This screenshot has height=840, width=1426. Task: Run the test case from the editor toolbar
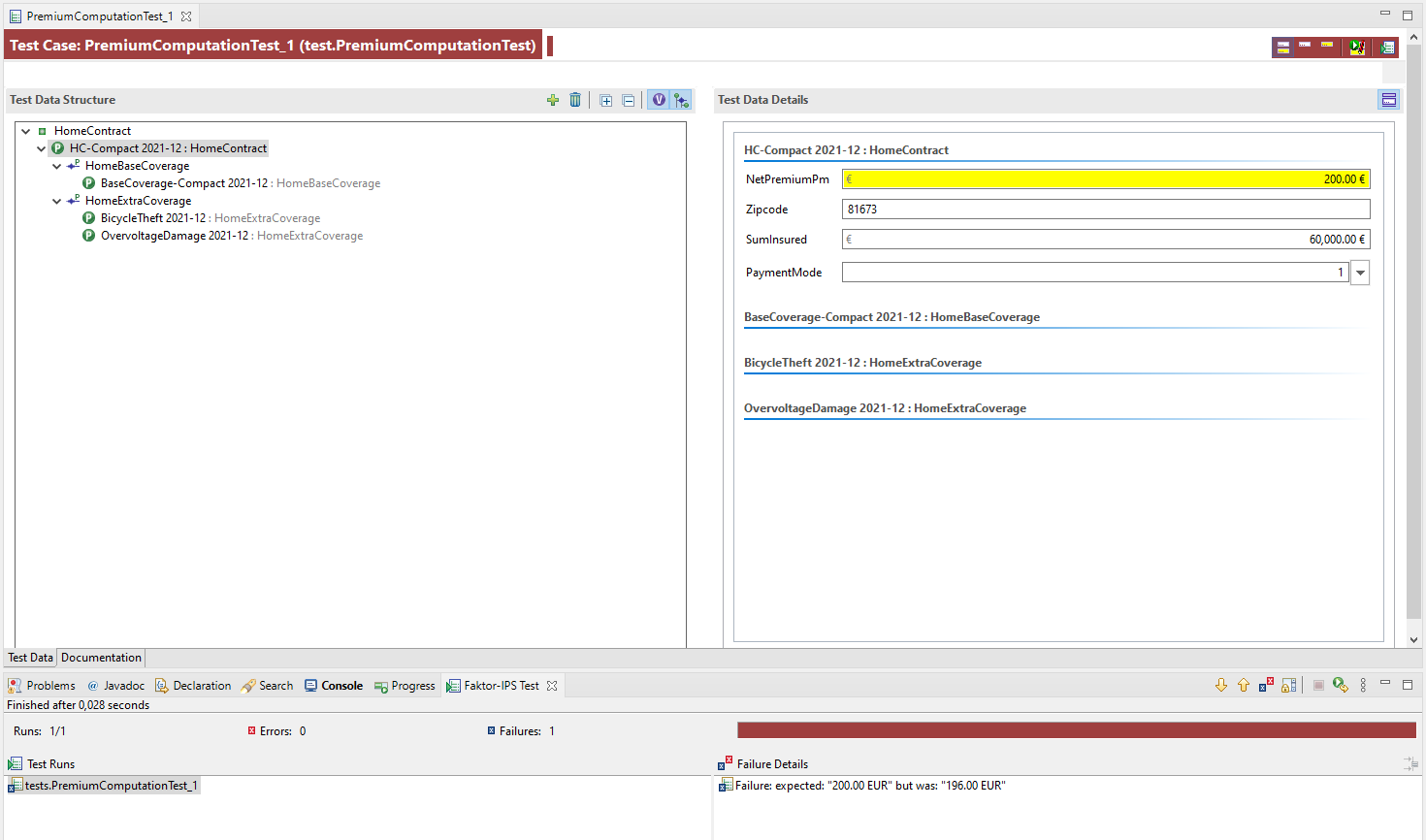coord(1357,46)
